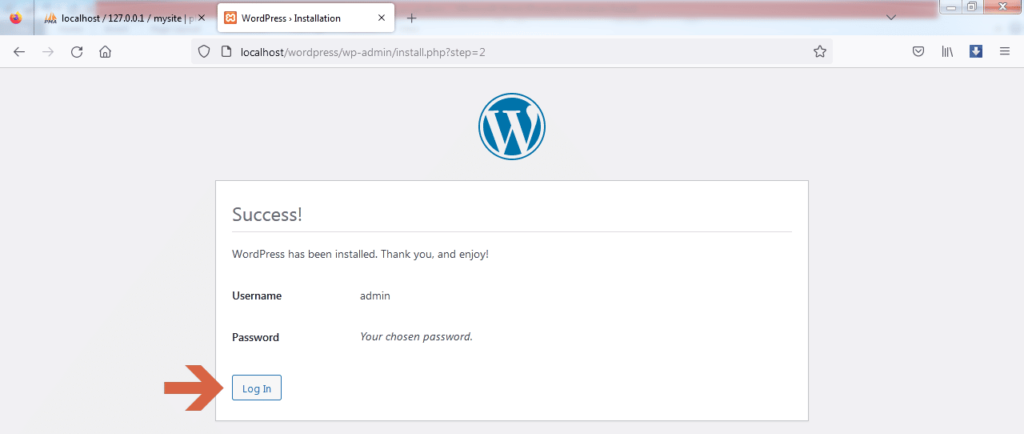Open the Pocket save icon
Viewport: 1024px width, 434px height.
tap(918, 52)
